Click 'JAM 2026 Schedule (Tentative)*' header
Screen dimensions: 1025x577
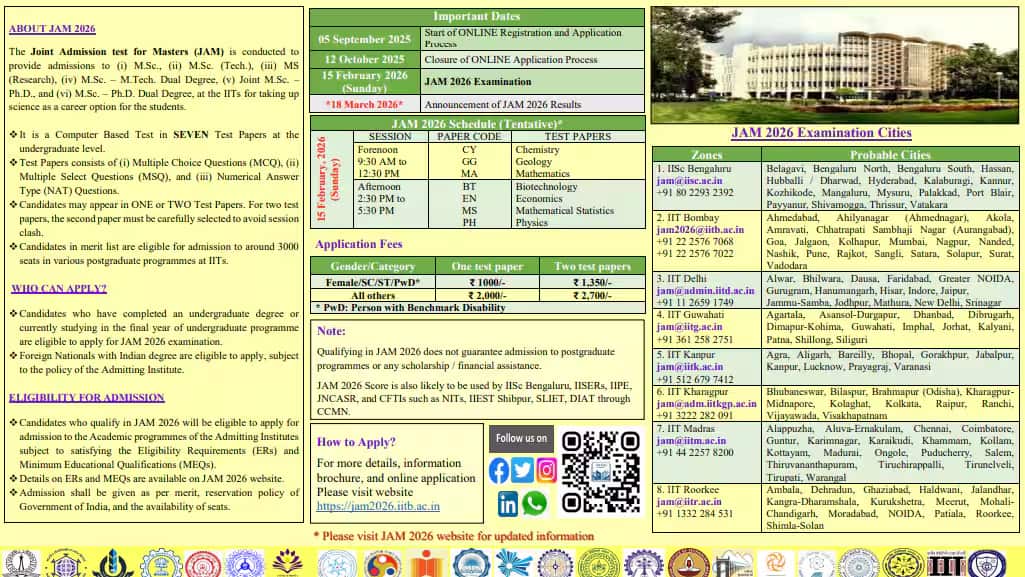pos(477,124)
